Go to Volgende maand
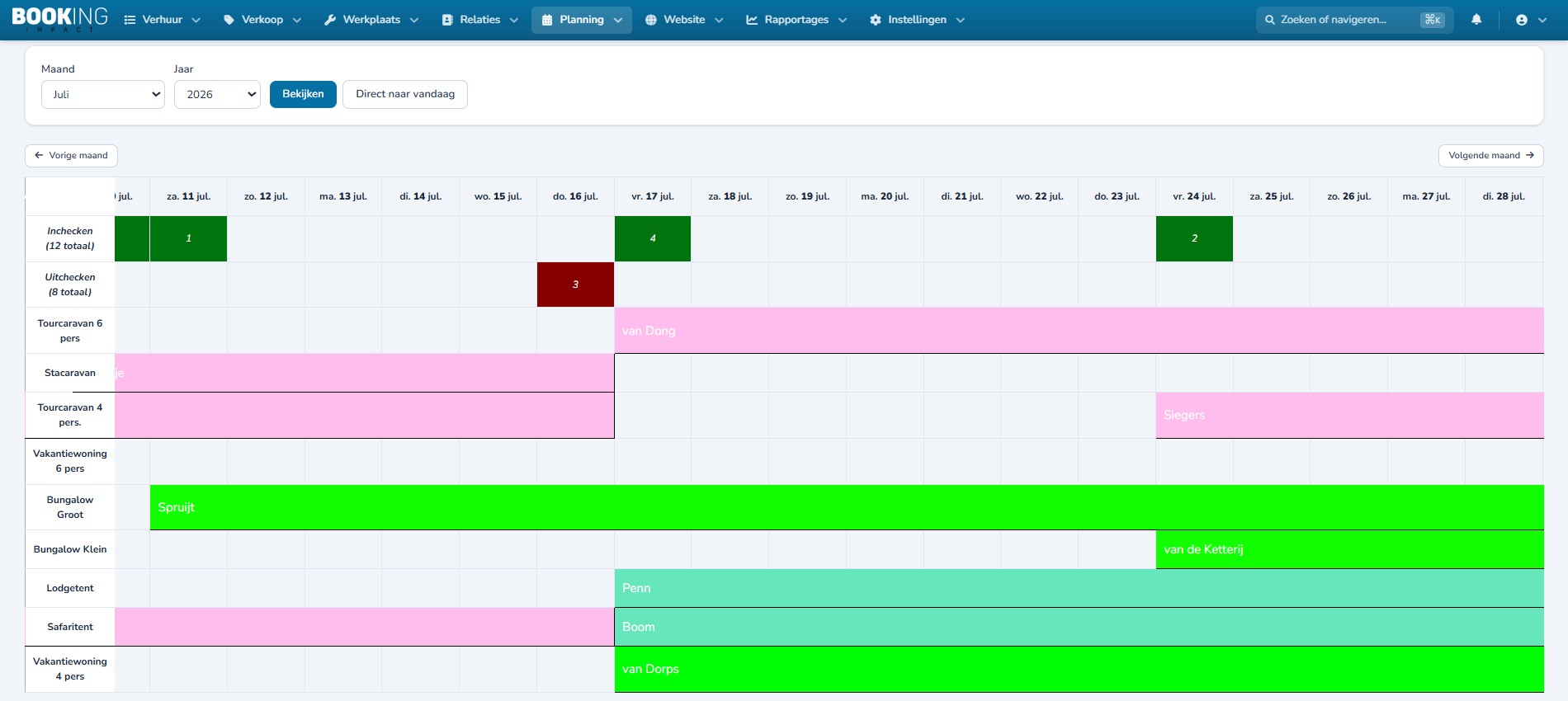This screenshot has height=701, width=1568. point(1490,155)
